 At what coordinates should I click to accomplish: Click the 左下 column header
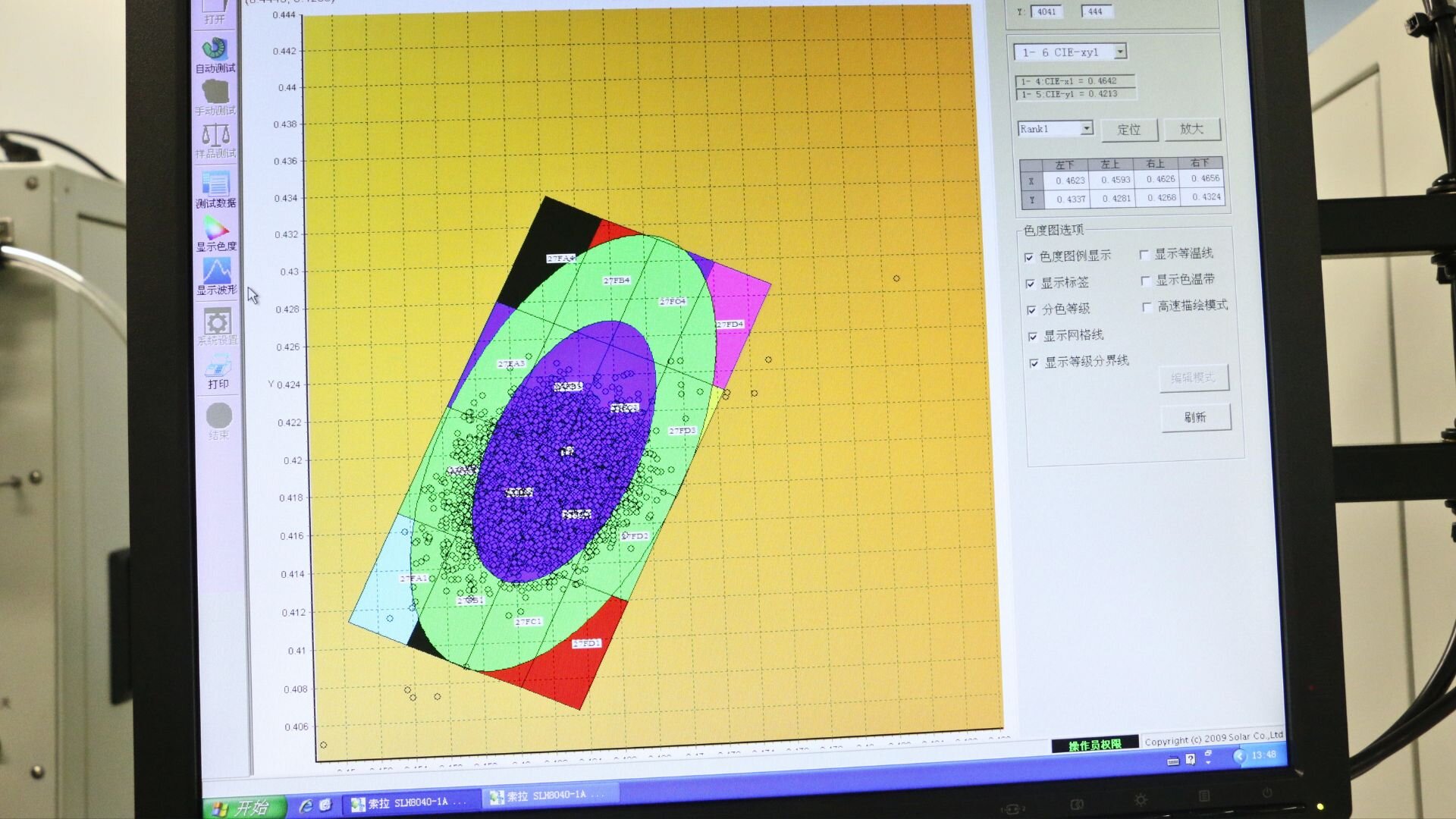[x=1065, y=165]
